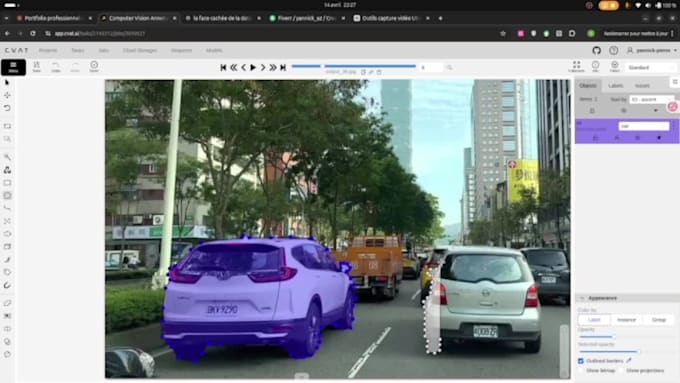Viewport: 680px width, 383px height.
Task: Select the Draw mask brush tool
Action: [7, 260]
